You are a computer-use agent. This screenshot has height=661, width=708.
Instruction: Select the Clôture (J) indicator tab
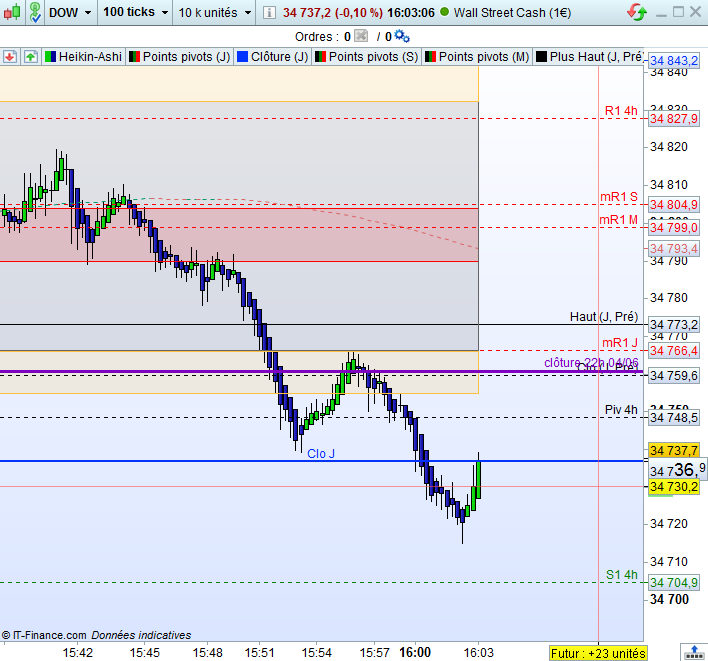pos(273,56)
